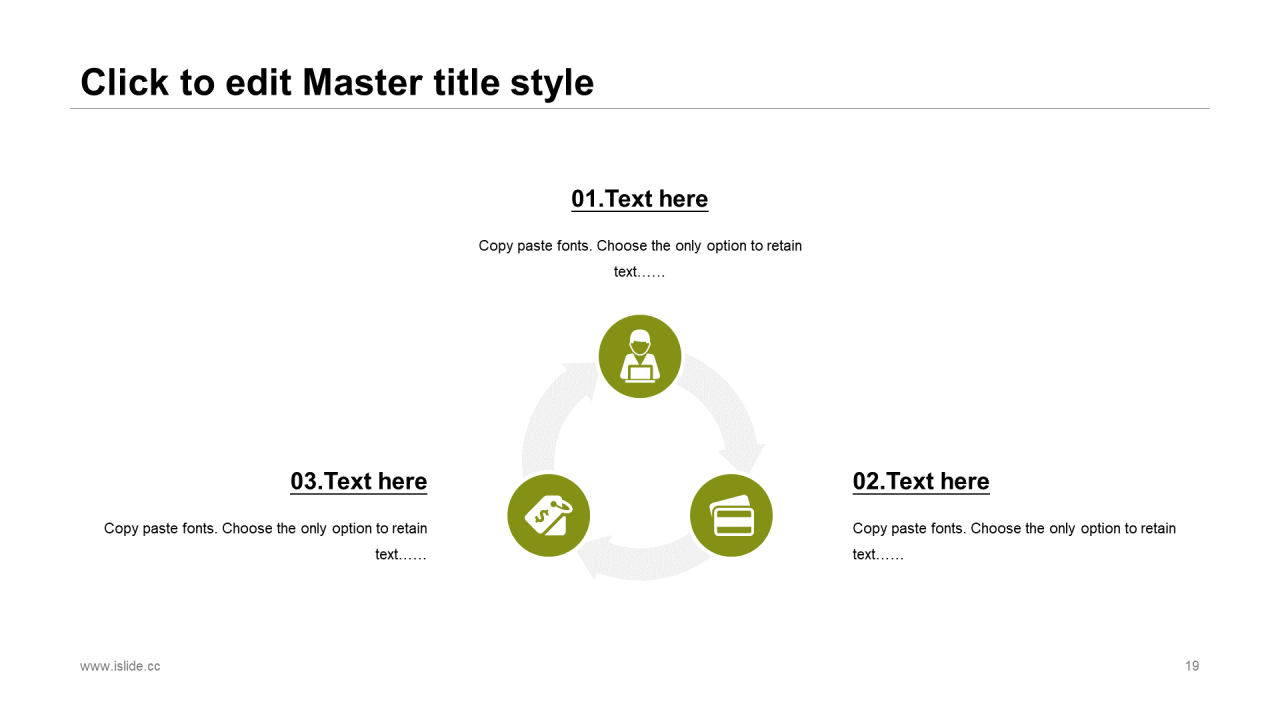
Task: Click the credit card icon circle
Action: pyautogui.click(x=731, y=515)
